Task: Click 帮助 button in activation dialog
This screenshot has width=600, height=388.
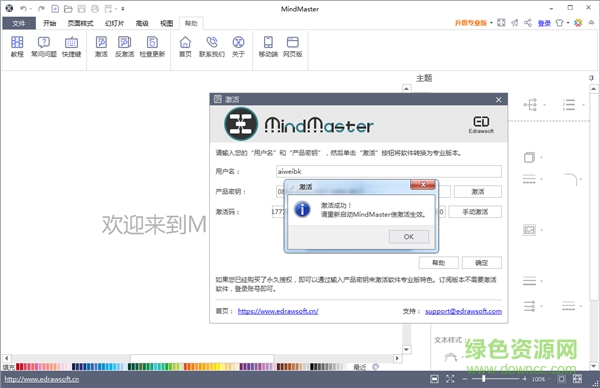Action: tap(439, 262)
